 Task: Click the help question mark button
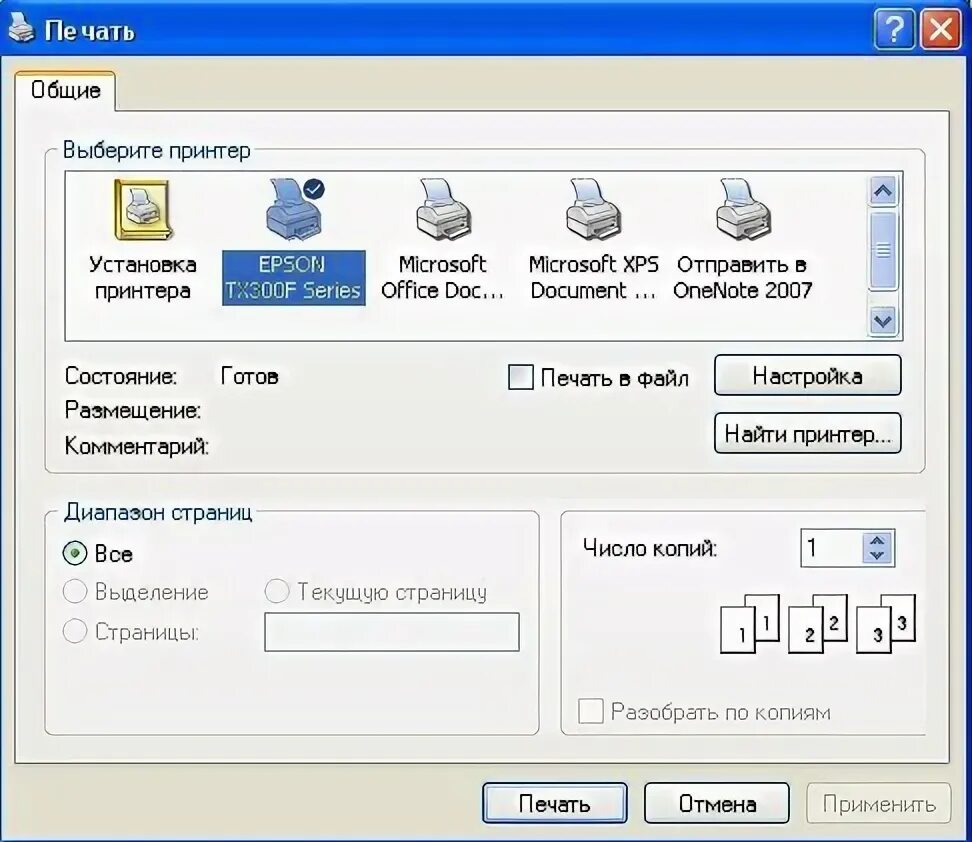point(894,29)
